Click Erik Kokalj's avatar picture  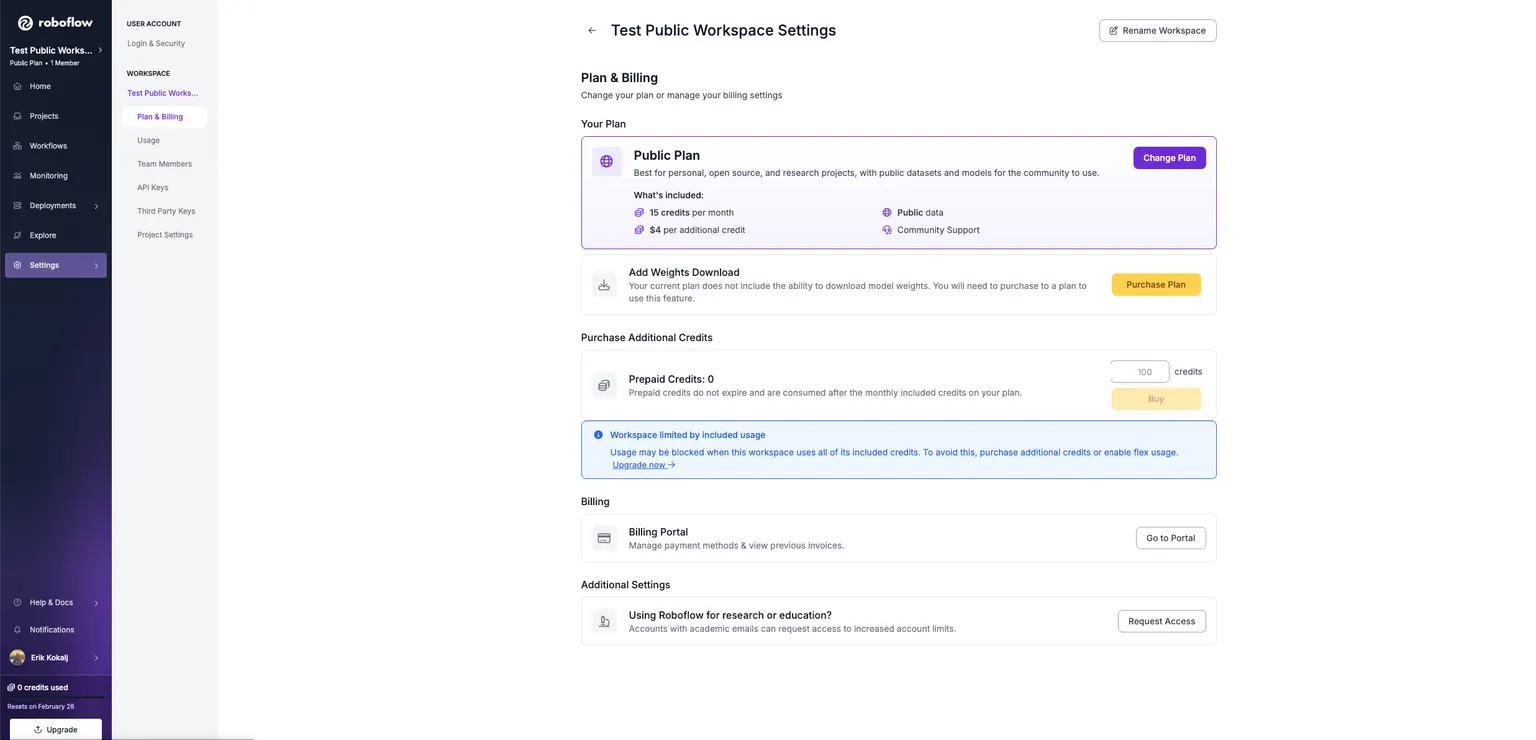coord(17,657)
